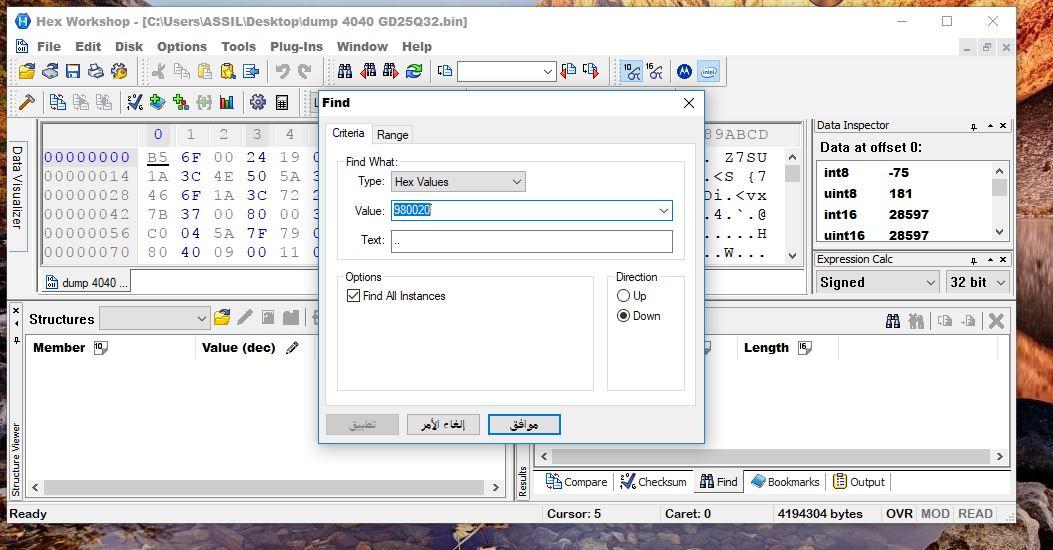Click the Replace green arrows toolbar icon

[x=414, y=71]
